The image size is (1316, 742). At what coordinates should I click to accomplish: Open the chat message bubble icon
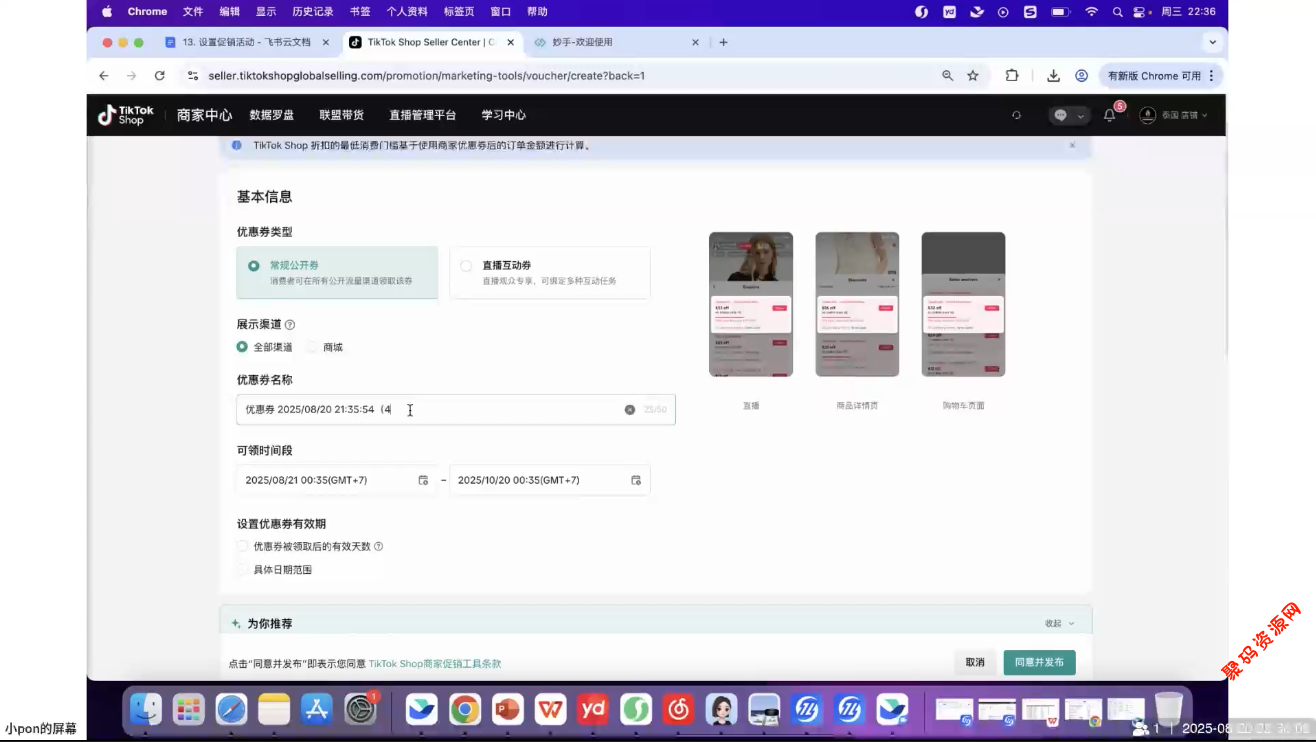(1061, 115)
